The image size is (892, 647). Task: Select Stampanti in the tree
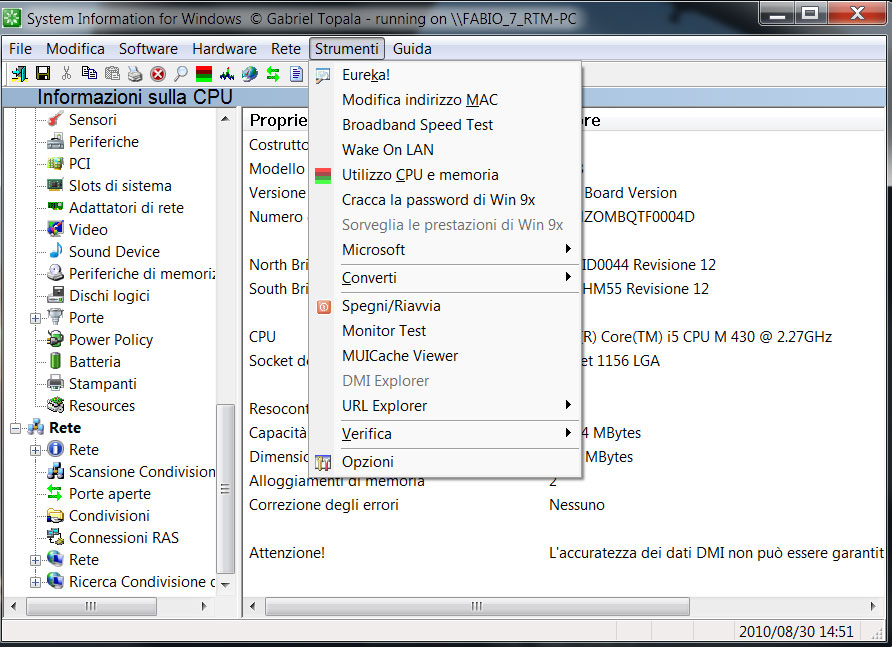coord(102,384)
